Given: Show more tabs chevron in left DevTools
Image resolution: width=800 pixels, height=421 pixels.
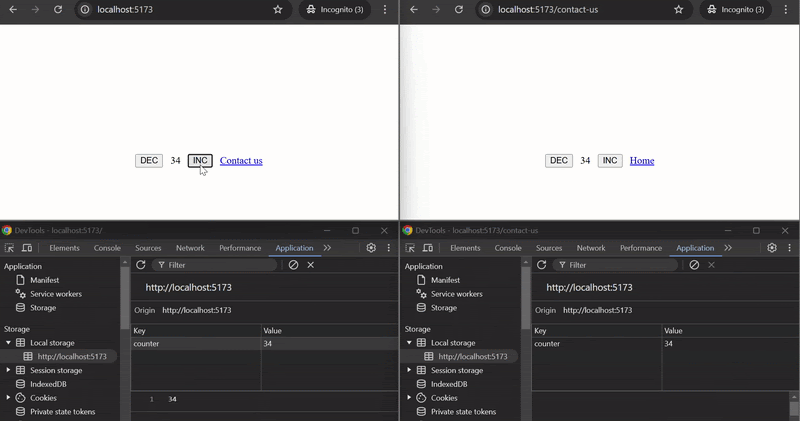Looking at the screenshot, I should click(x=327, y=248).
